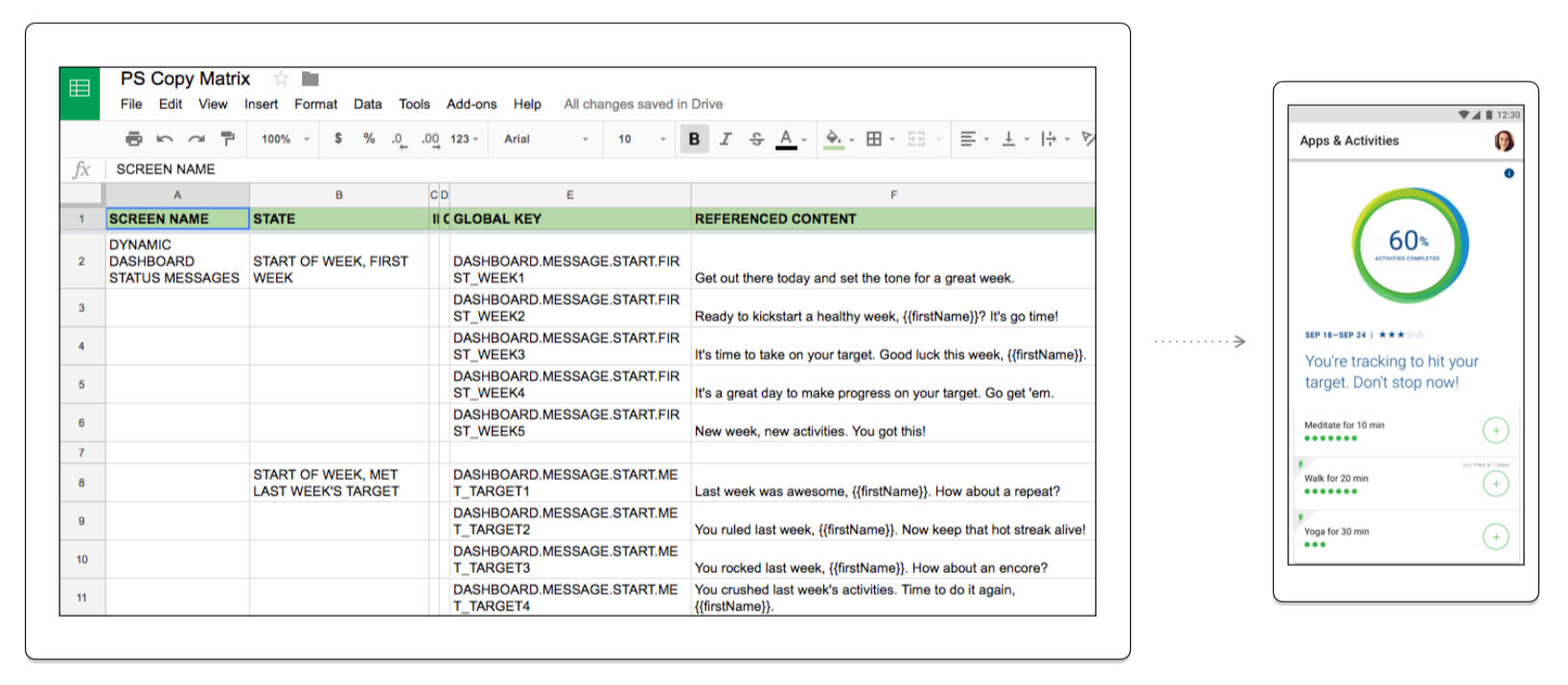Click the horizontal align icon
The width and height of the screenshot is (1568, 685).
click(x=968, y=139)
